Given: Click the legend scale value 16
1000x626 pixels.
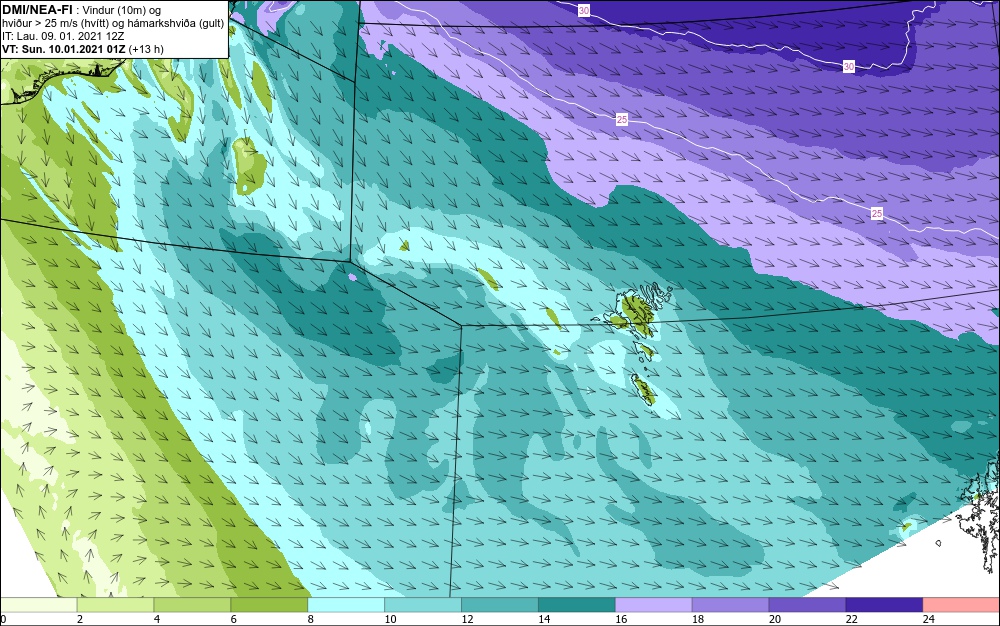Looking at the screenshot, I should coord(621,619).
